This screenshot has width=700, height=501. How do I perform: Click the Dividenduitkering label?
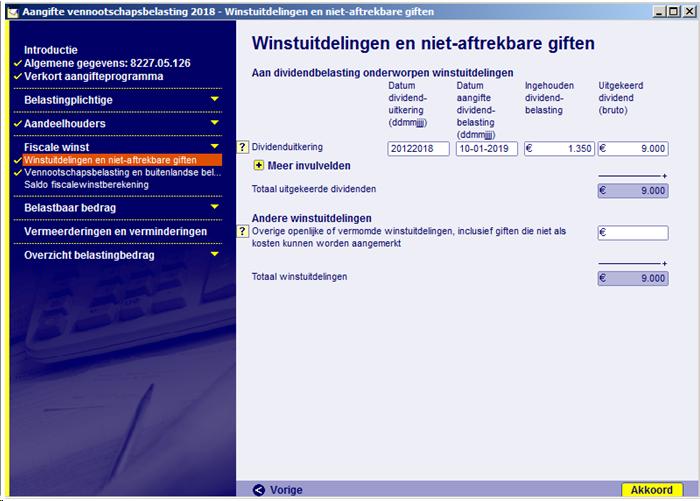[287, 147]
